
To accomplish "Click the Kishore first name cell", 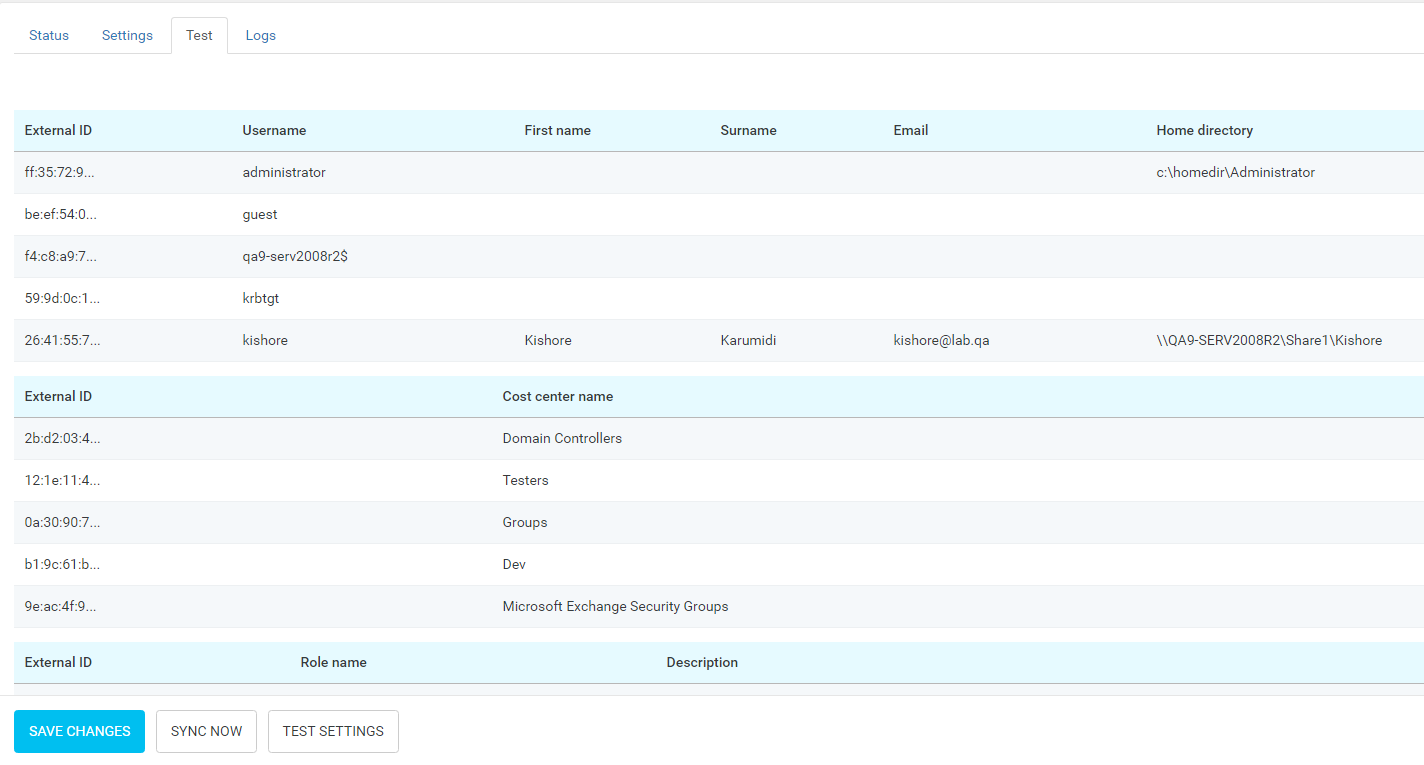I will (x=548, y=340).
